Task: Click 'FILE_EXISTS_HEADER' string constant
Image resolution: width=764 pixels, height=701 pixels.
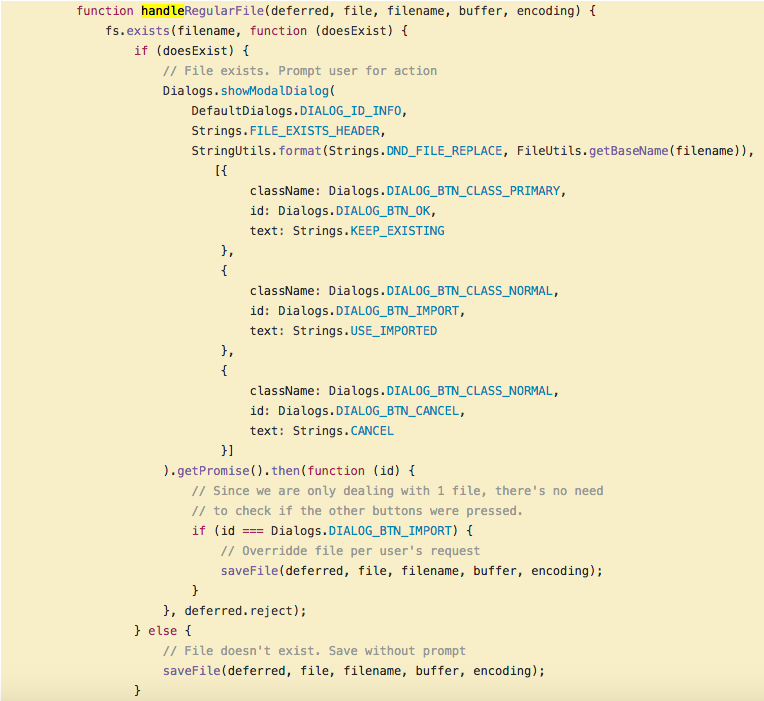Action: [x=315, y=131]
